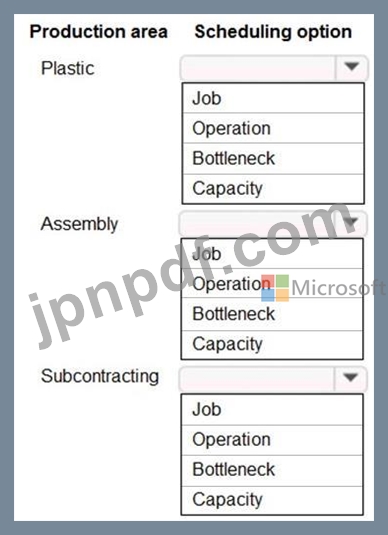The image size is (388, 535).
Task: Choose Capacity for Plastic area
Action: point(273,189)
